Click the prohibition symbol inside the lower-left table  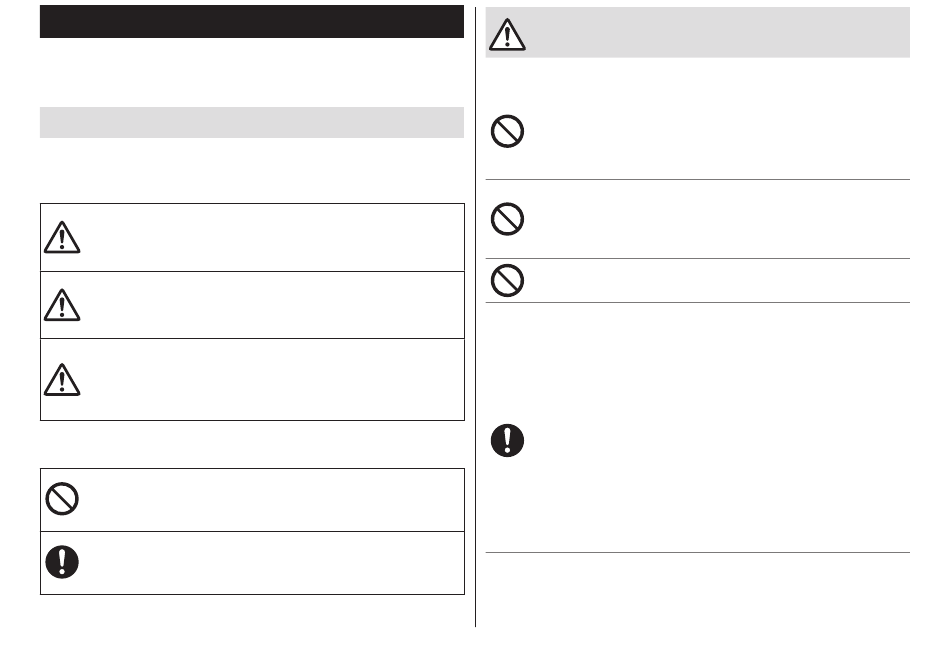click(x=62, y=499)
